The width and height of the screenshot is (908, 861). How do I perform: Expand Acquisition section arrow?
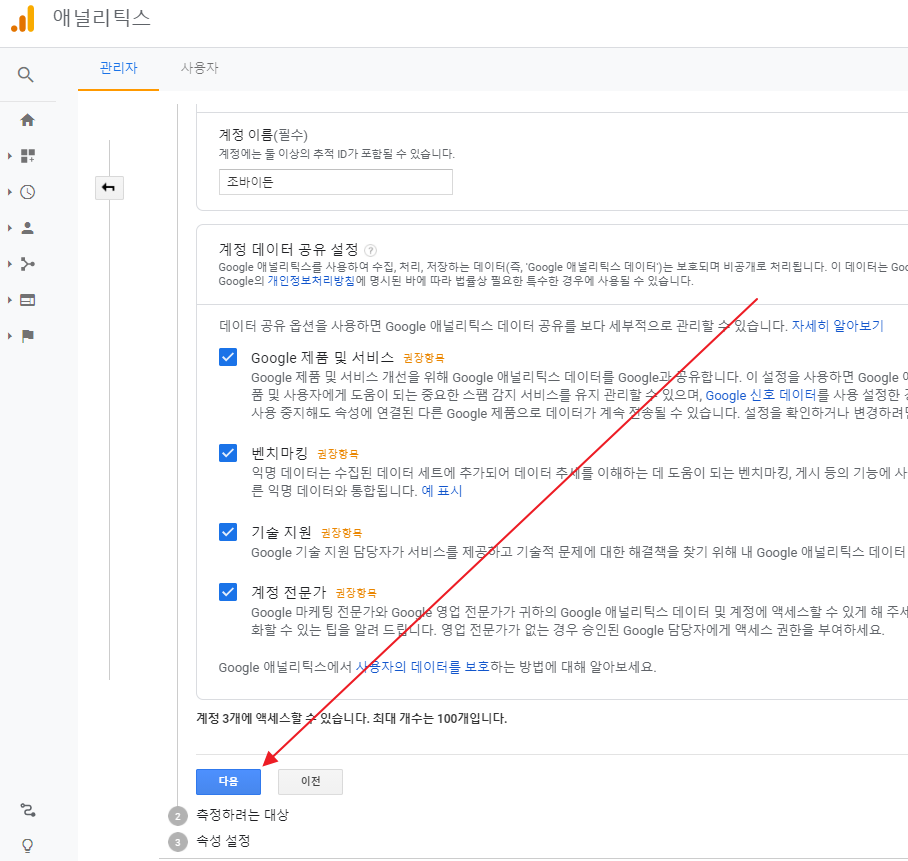point(9,265)
